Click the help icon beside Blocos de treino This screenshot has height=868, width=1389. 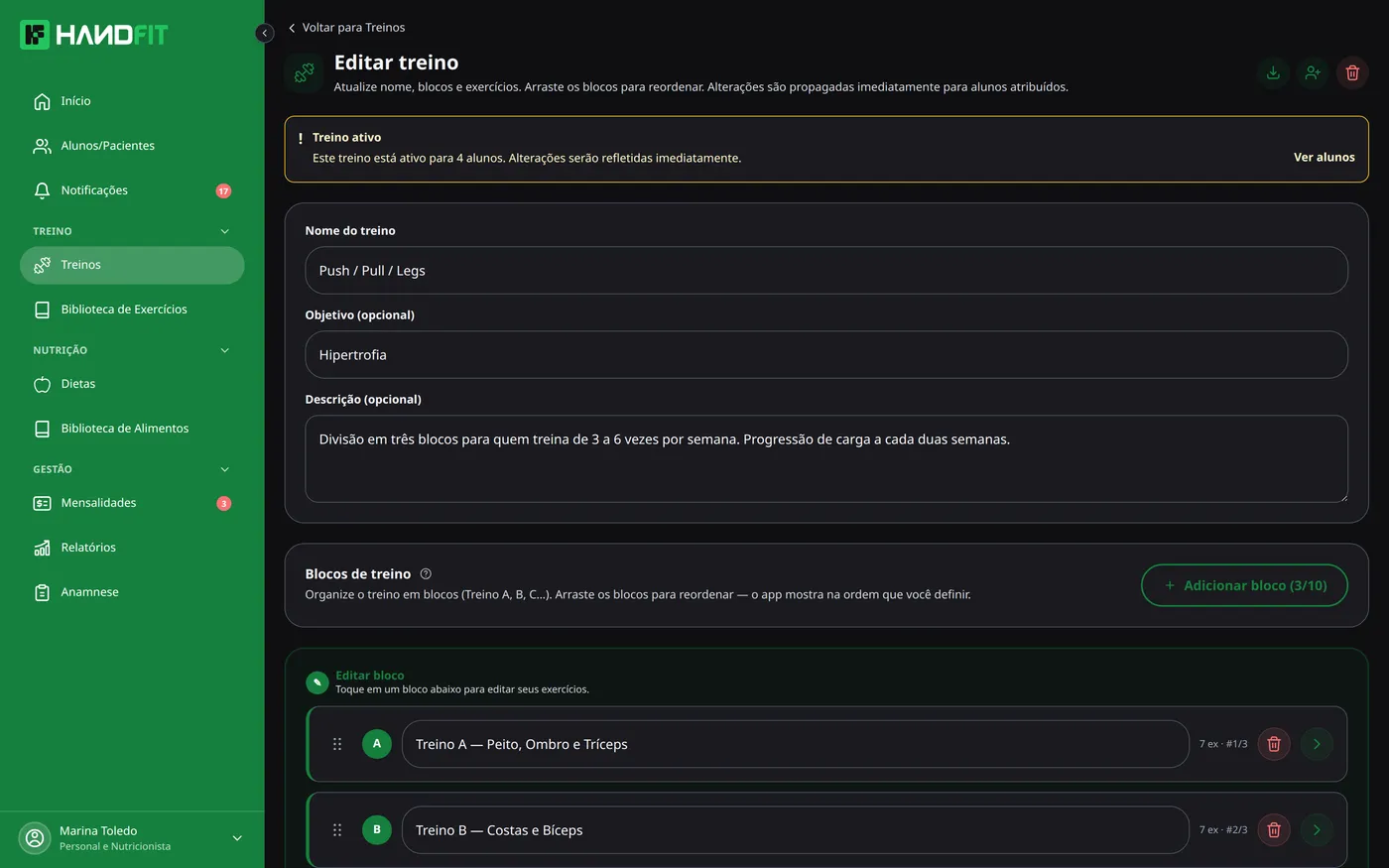coord(426,573)
